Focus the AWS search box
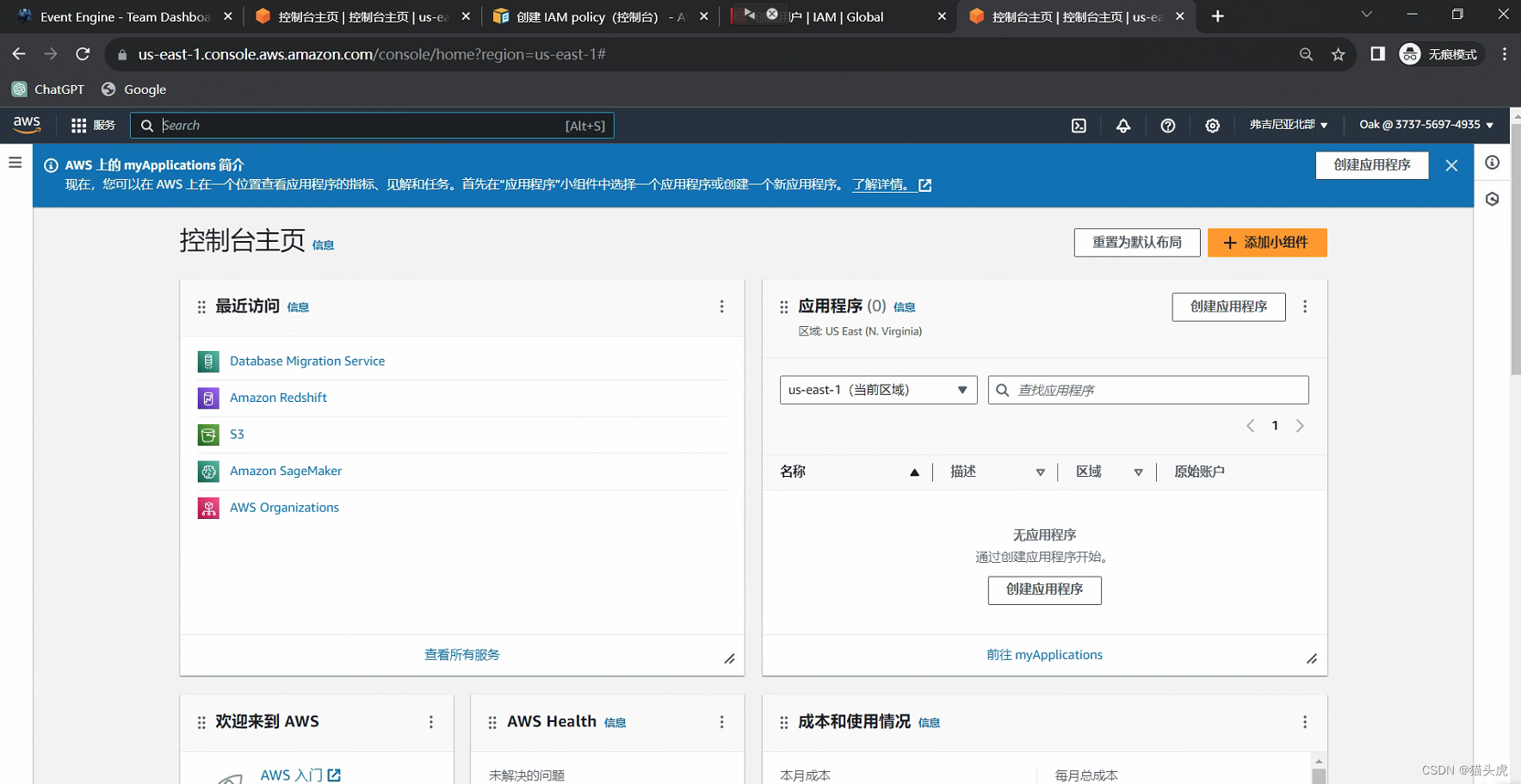Screen dimensions: 1521x784 click(x=372, y=126)
